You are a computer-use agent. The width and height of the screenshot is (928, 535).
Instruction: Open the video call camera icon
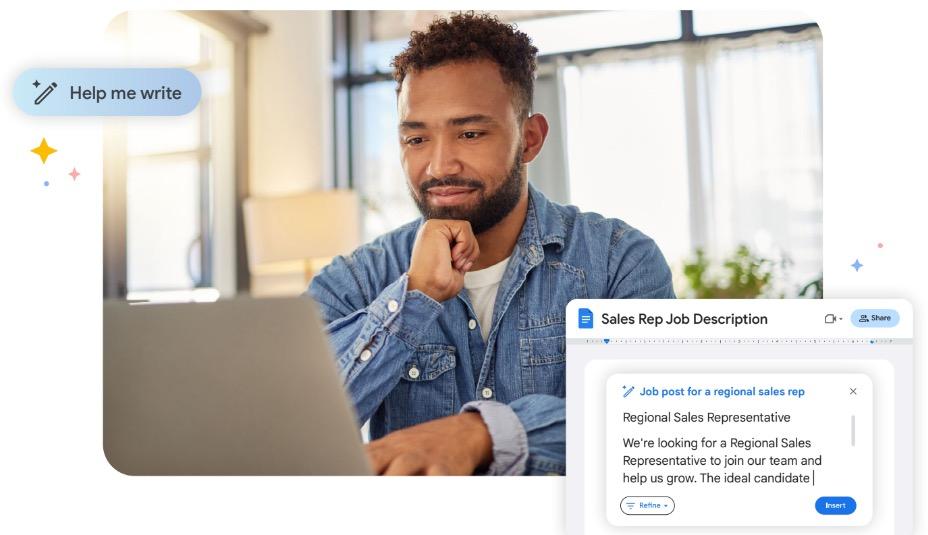pos(830,318)
